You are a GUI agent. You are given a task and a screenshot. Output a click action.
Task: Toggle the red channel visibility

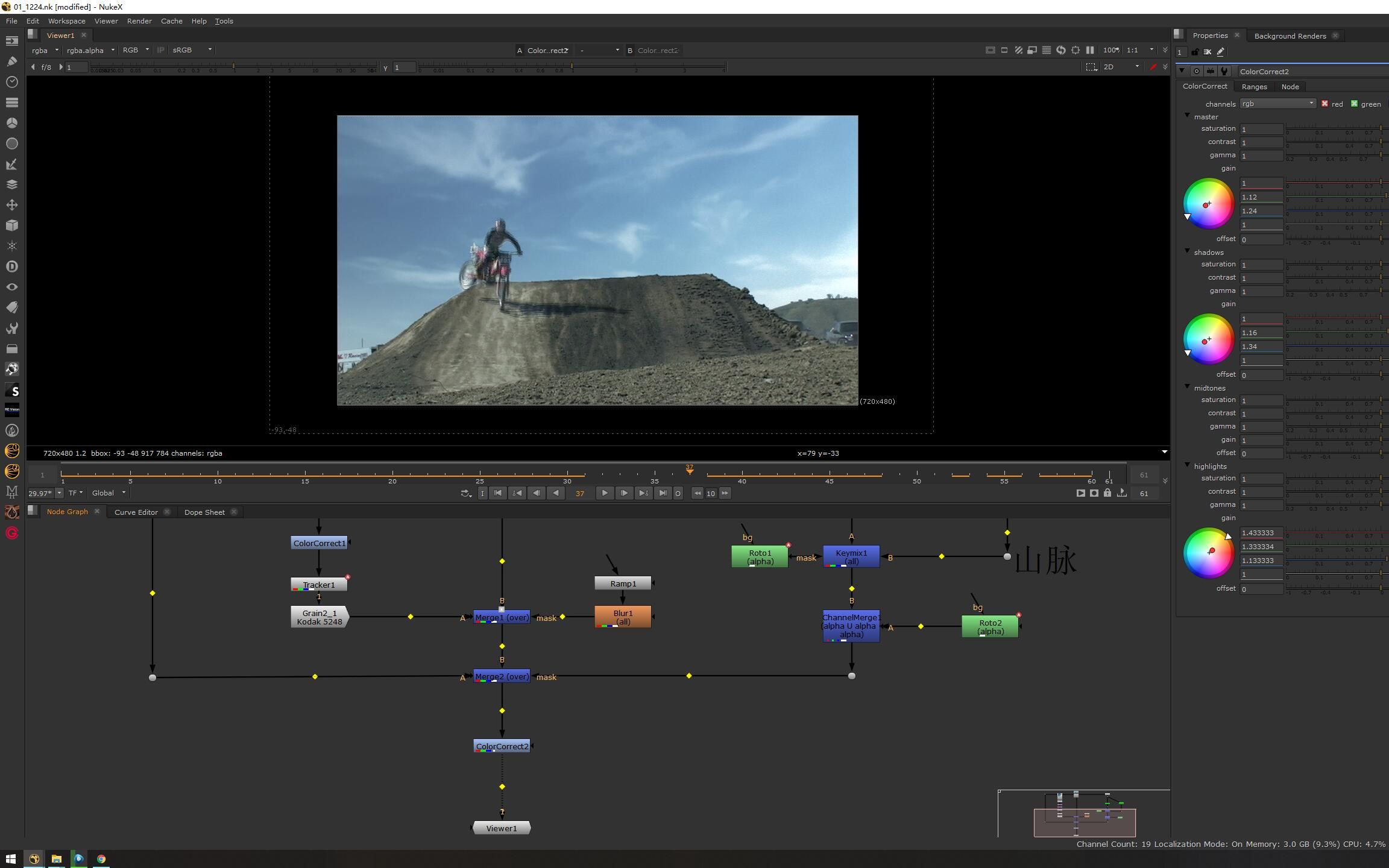pos(1325,103)
